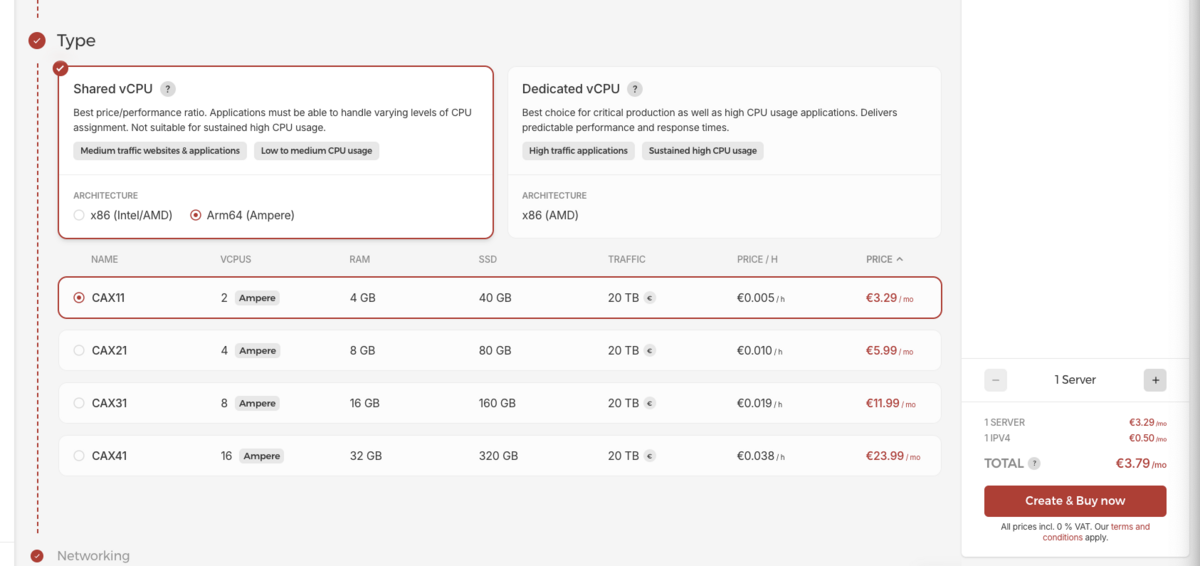Click traffic info icon in CAX41 row
The image size is (1200, 566).
649,456
